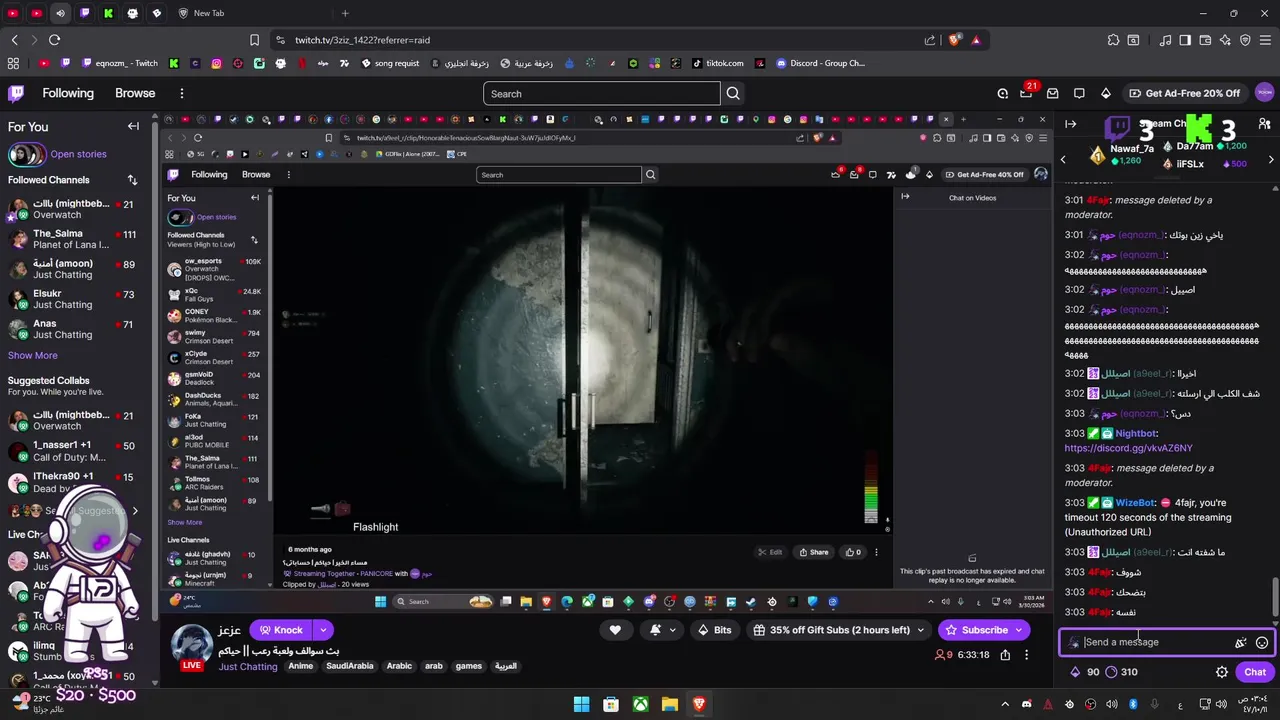
Task: Collapse the For You sidebar
Action: tap(133, 126)
